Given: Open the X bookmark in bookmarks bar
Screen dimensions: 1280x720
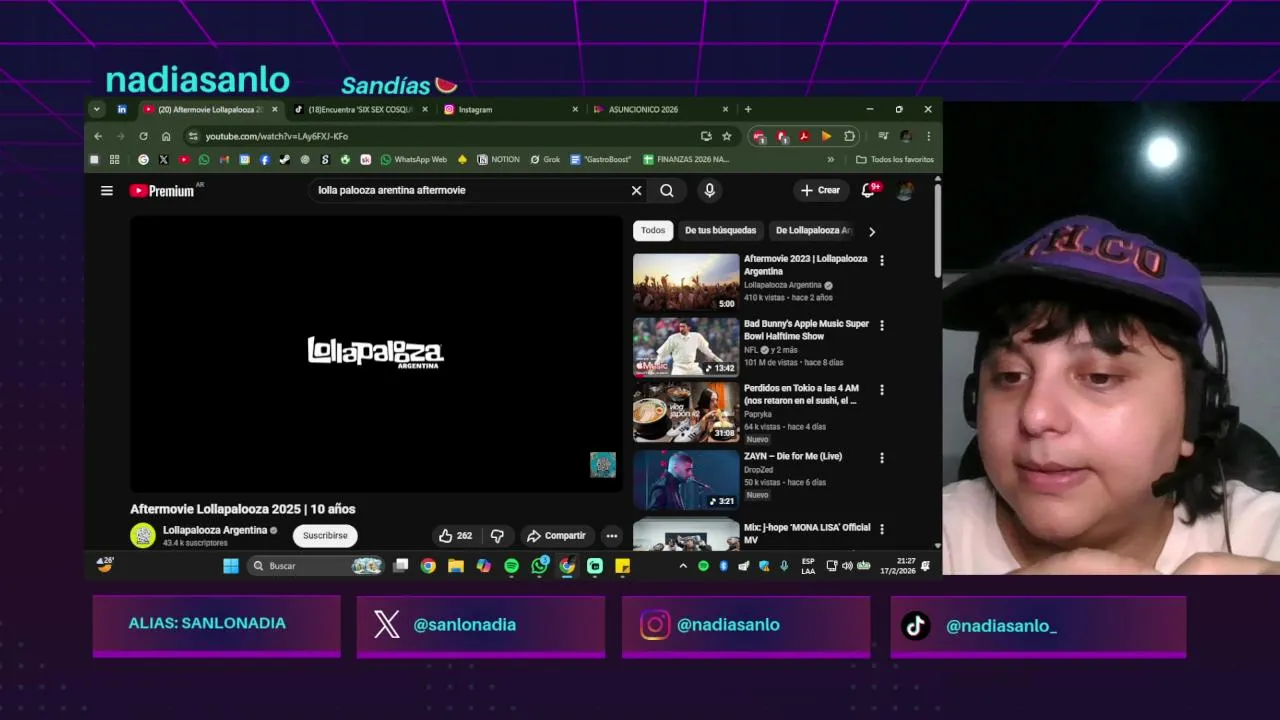Looking at the screenshot, I should tap(163, 159).
